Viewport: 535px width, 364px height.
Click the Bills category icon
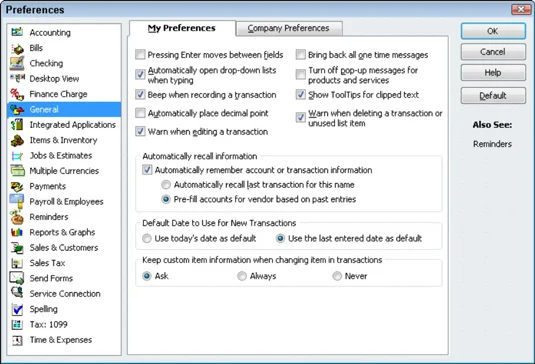(x=17, y=48)
